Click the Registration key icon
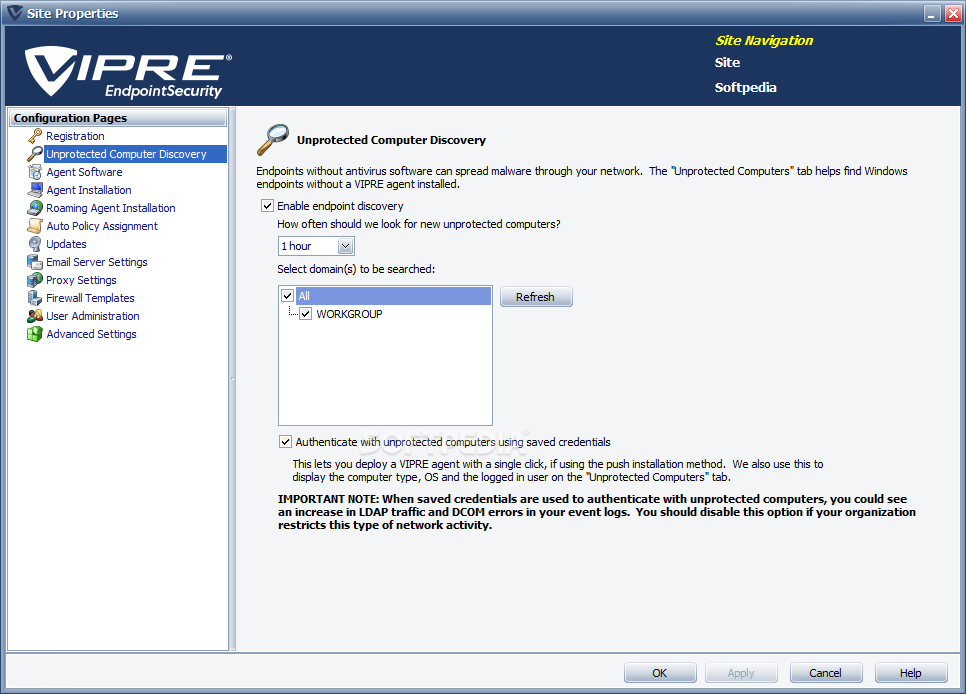Viewport: 966px width, 694px height. (x=35, y=136)
